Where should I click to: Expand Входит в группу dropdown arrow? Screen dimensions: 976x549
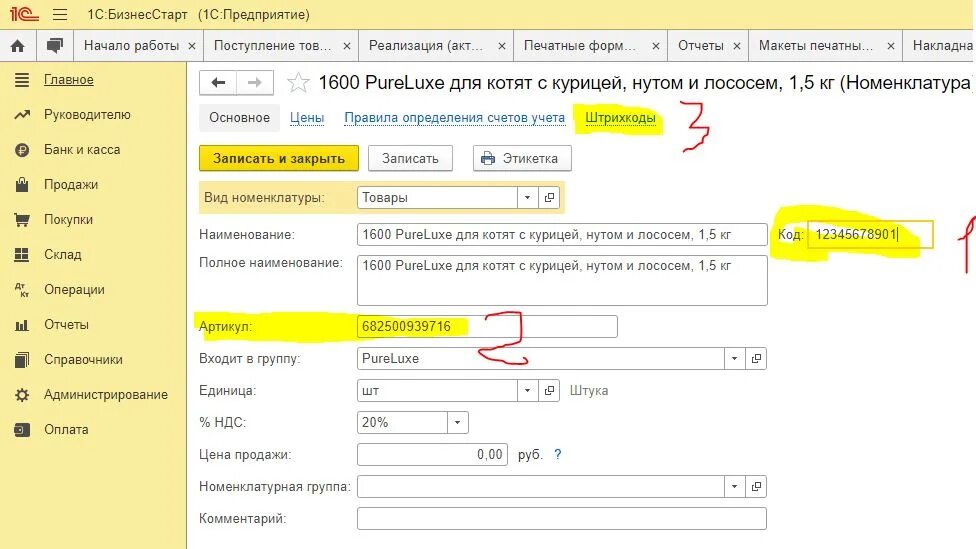734,359
